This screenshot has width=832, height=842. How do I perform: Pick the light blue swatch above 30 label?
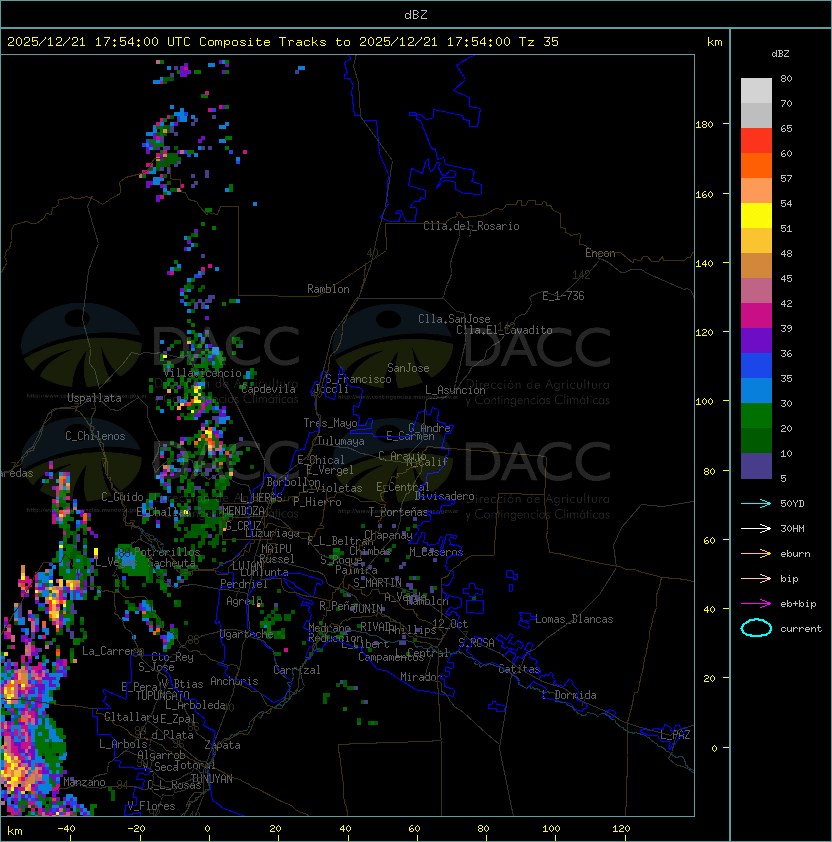click(x=756, y=390)
